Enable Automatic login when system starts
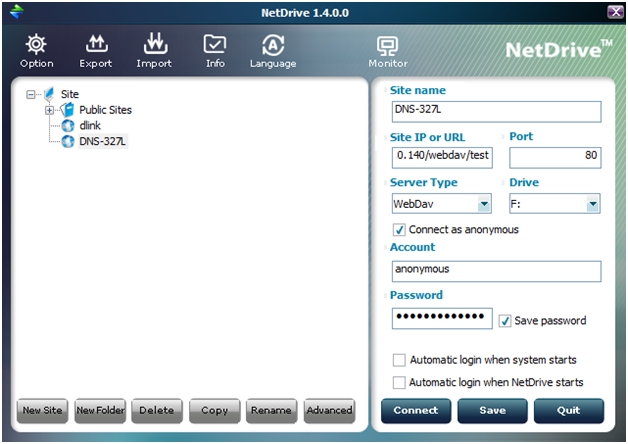628x444 pixels. pyautogui.click(x=400, y=360)
